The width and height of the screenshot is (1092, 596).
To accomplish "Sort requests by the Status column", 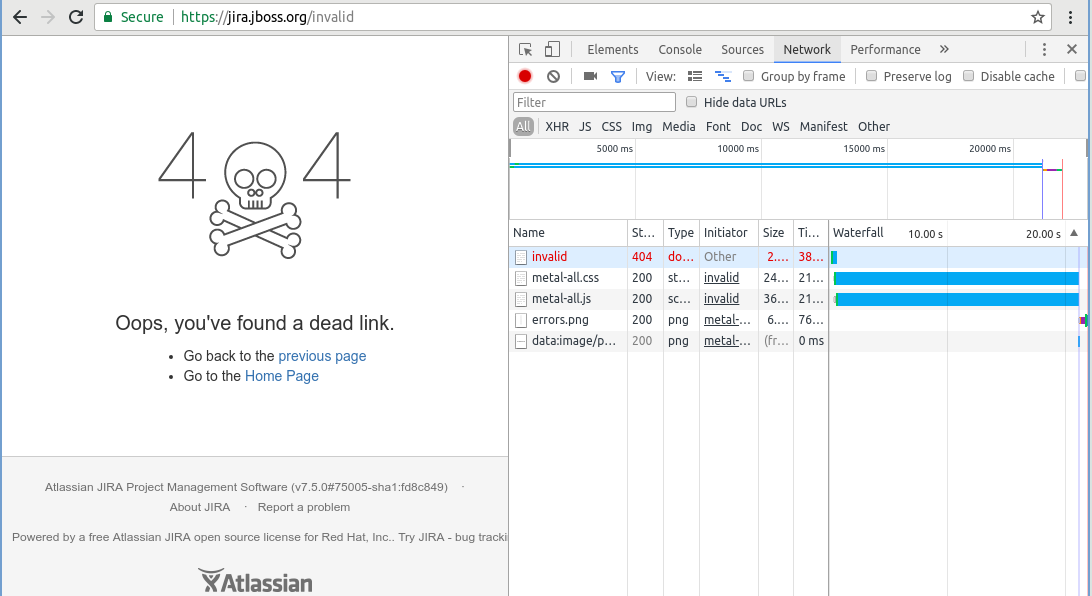I will click(x=644, y=233).
